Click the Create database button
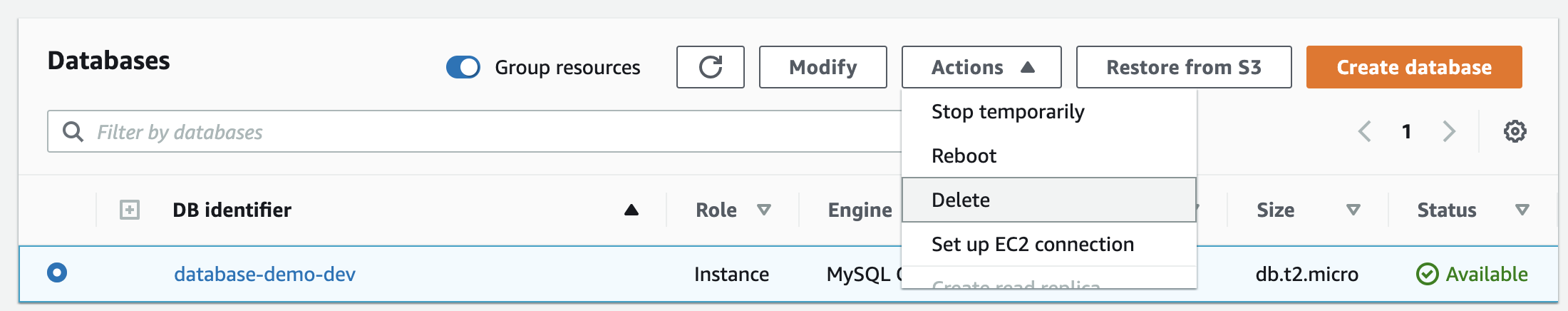Screen dimensions: 1568x311 click(1413, 67)
